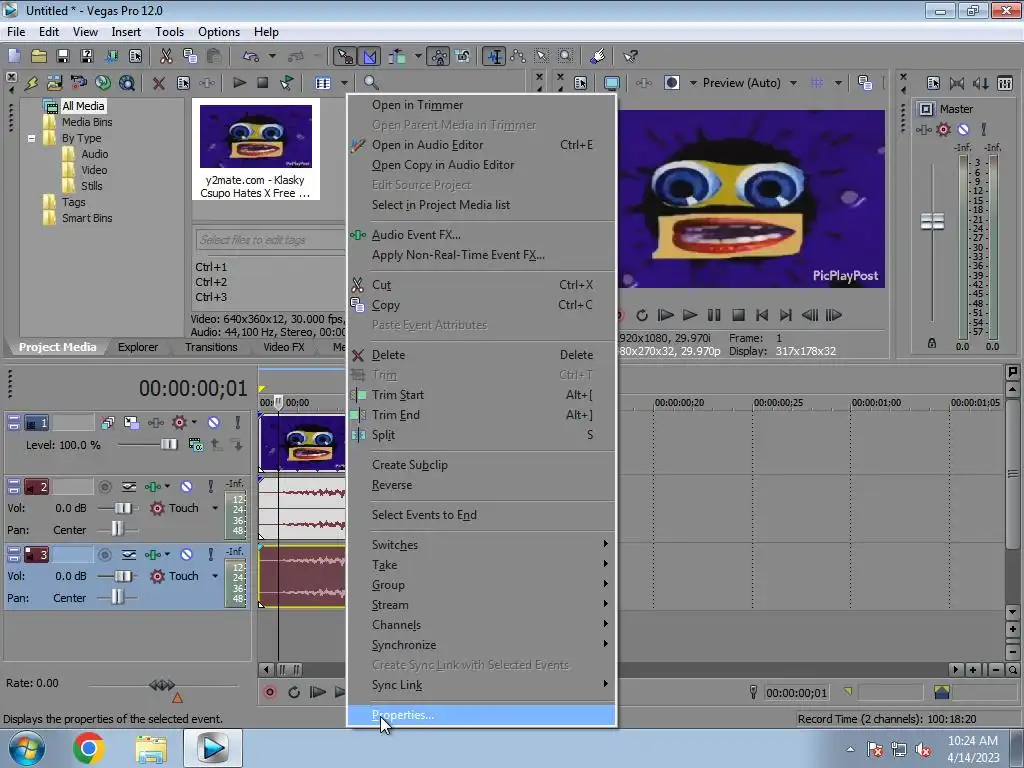Screen dimensions: 1024x768
Task: Choose Split in the context menu
Action: coord(481,435)
